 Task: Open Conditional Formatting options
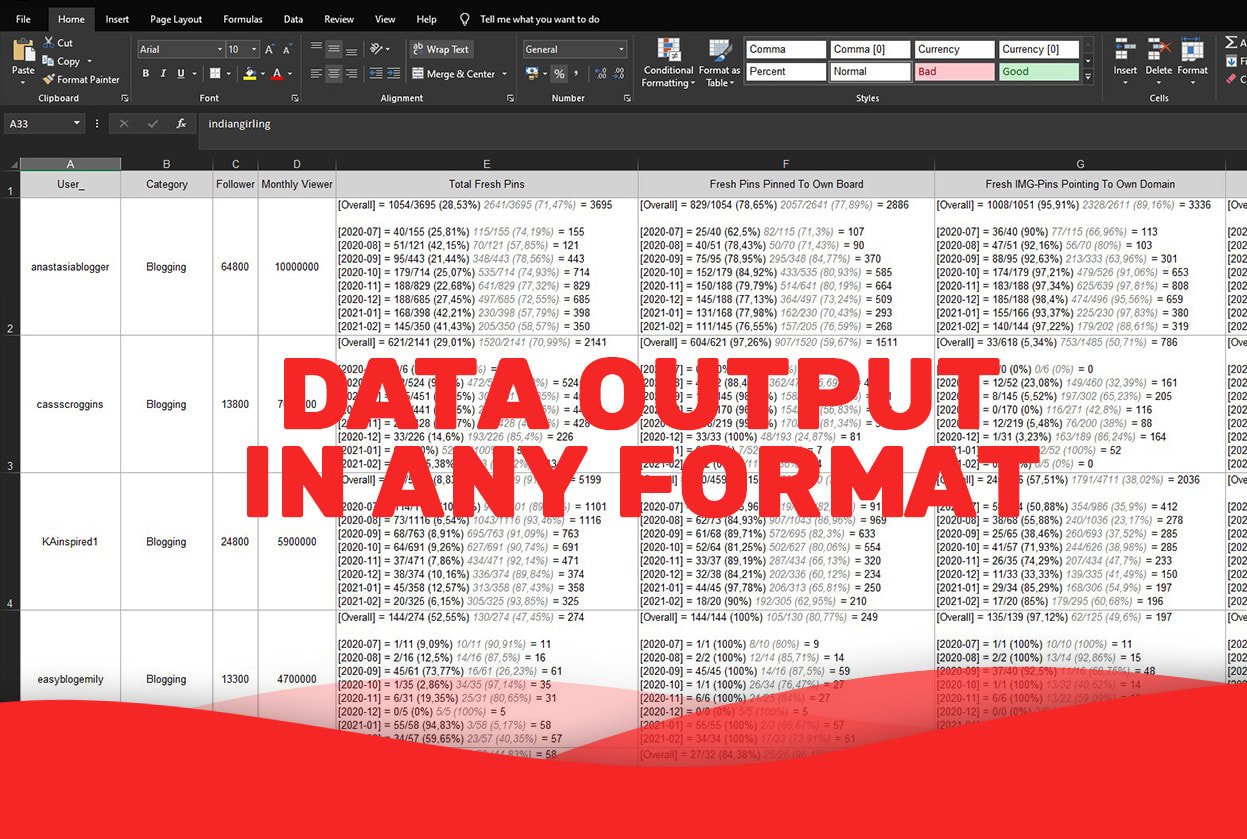[667, 62]
